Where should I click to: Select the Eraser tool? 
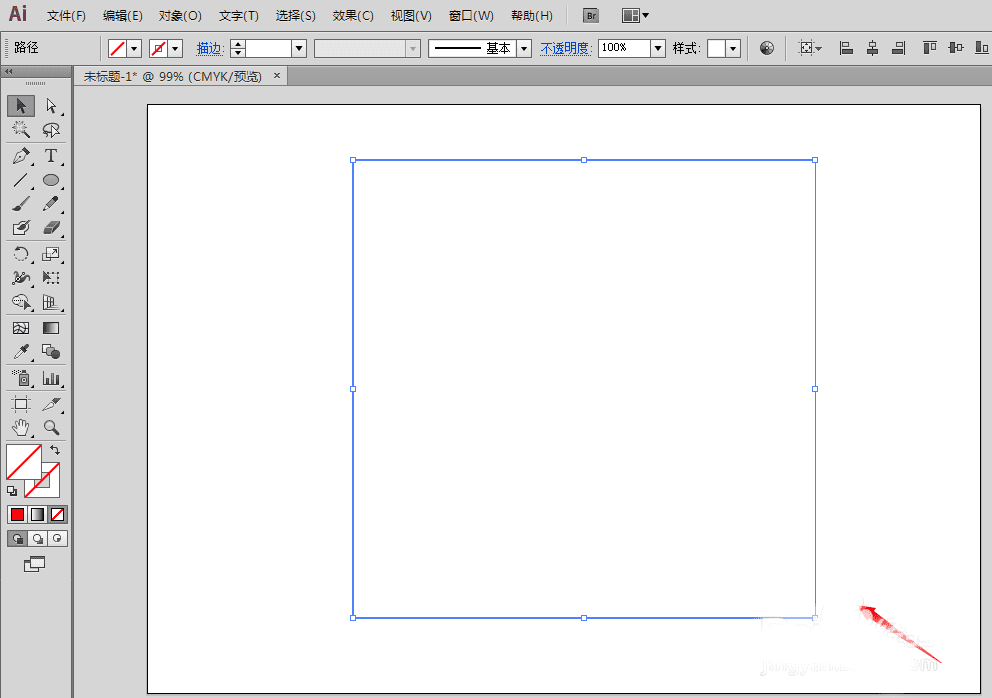coord(51,228)
